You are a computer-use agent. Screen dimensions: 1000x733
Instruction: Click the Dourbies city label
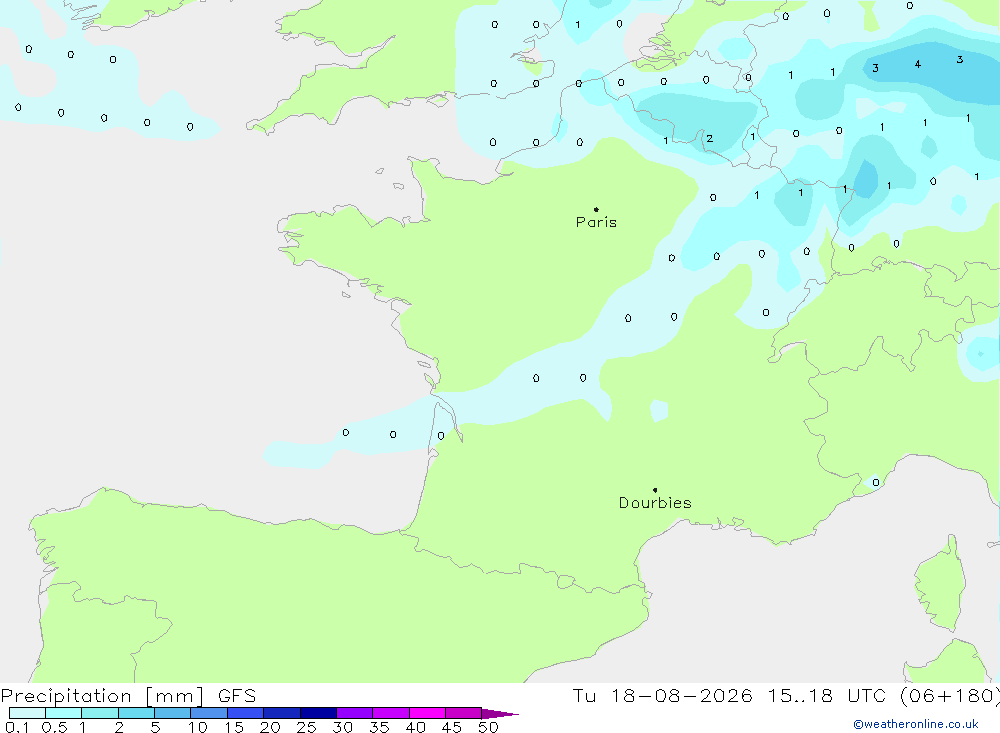[x=655, y=503]
